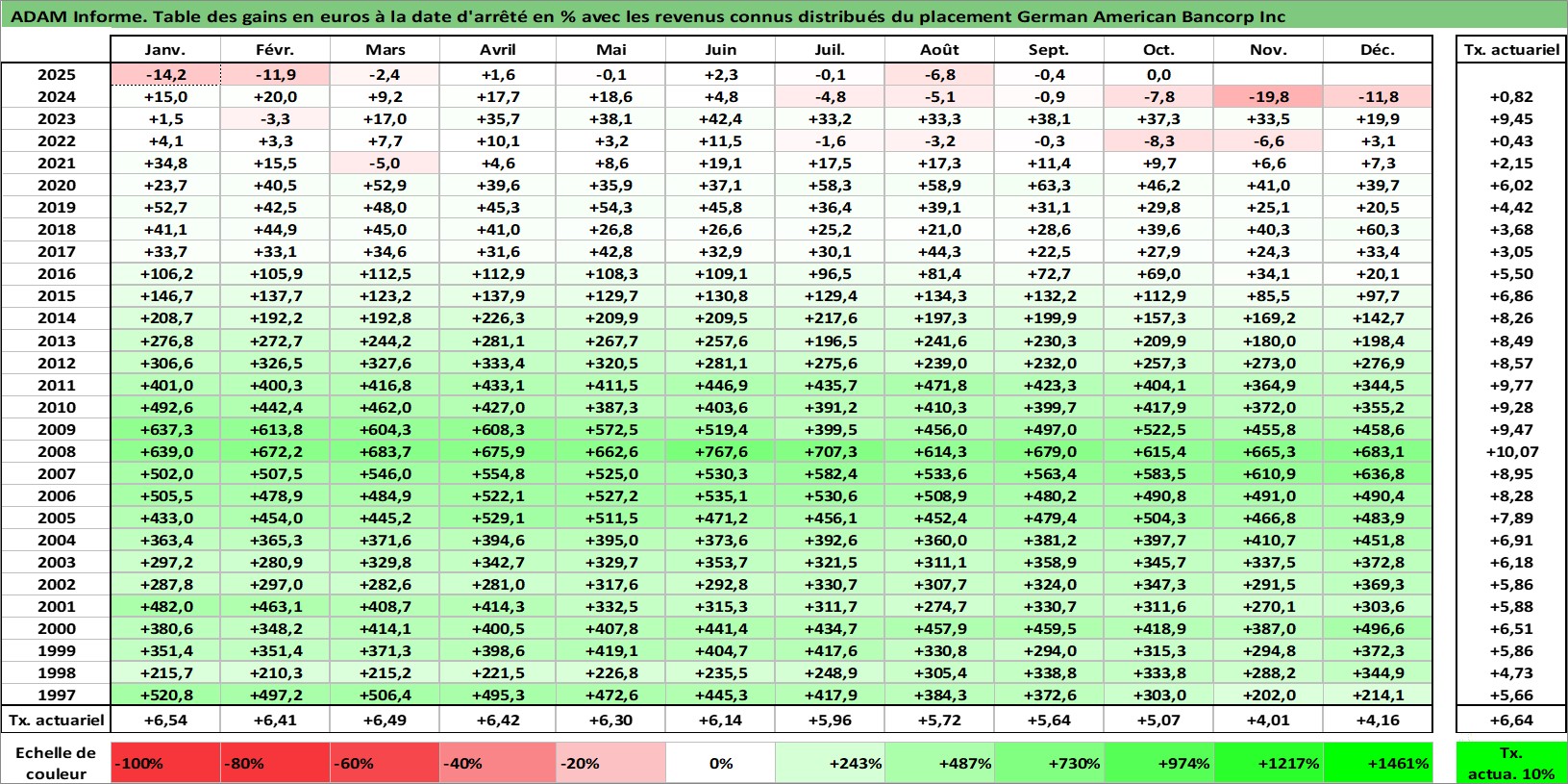The image size is (1568, 784).
Task: Select the +180,0 cell in November 2013
Action: (1268, 341)
